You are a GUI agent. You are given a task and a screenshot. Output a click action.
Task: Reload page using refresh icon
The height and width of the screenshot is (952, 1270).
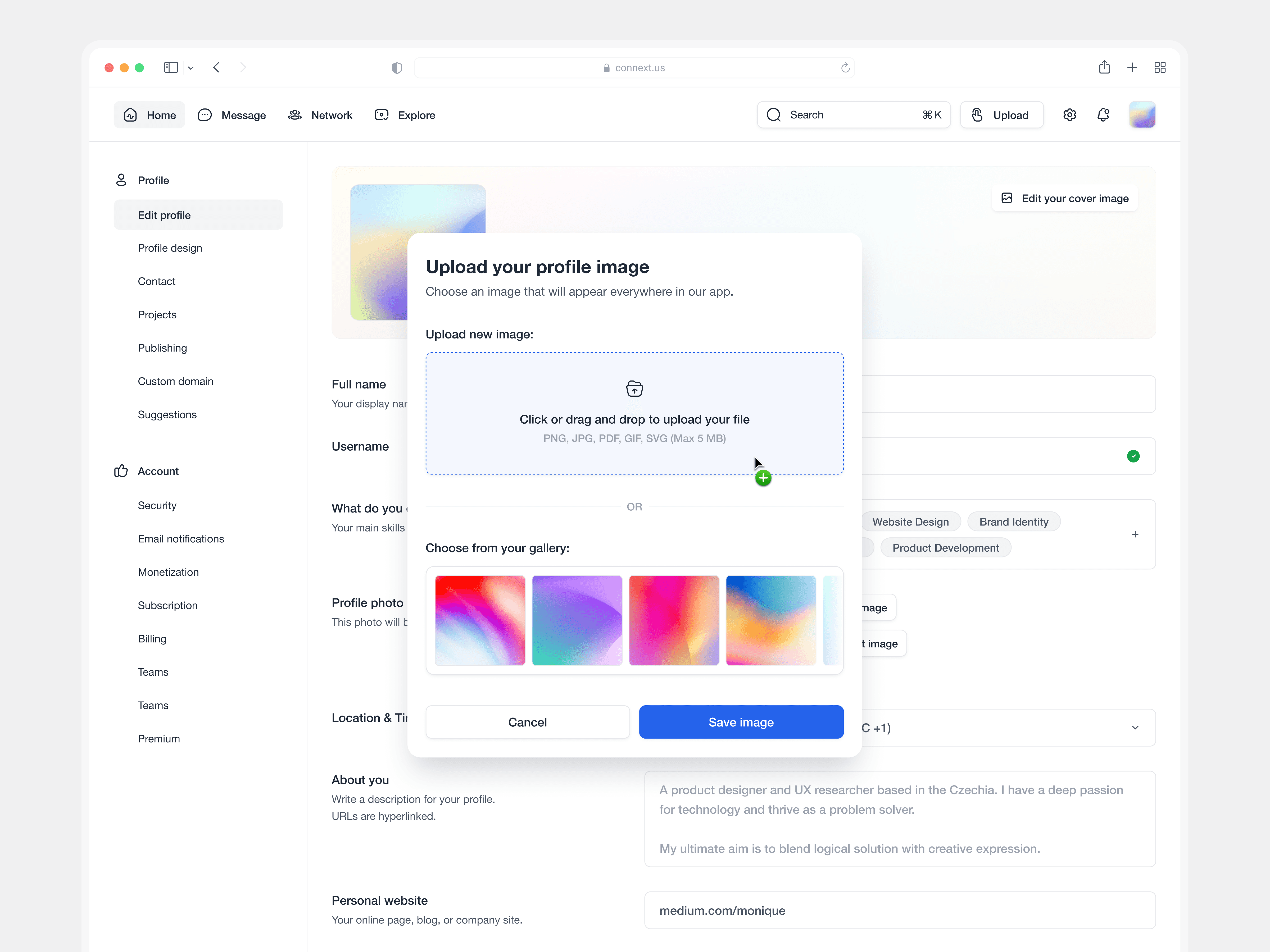coord(845,68)
